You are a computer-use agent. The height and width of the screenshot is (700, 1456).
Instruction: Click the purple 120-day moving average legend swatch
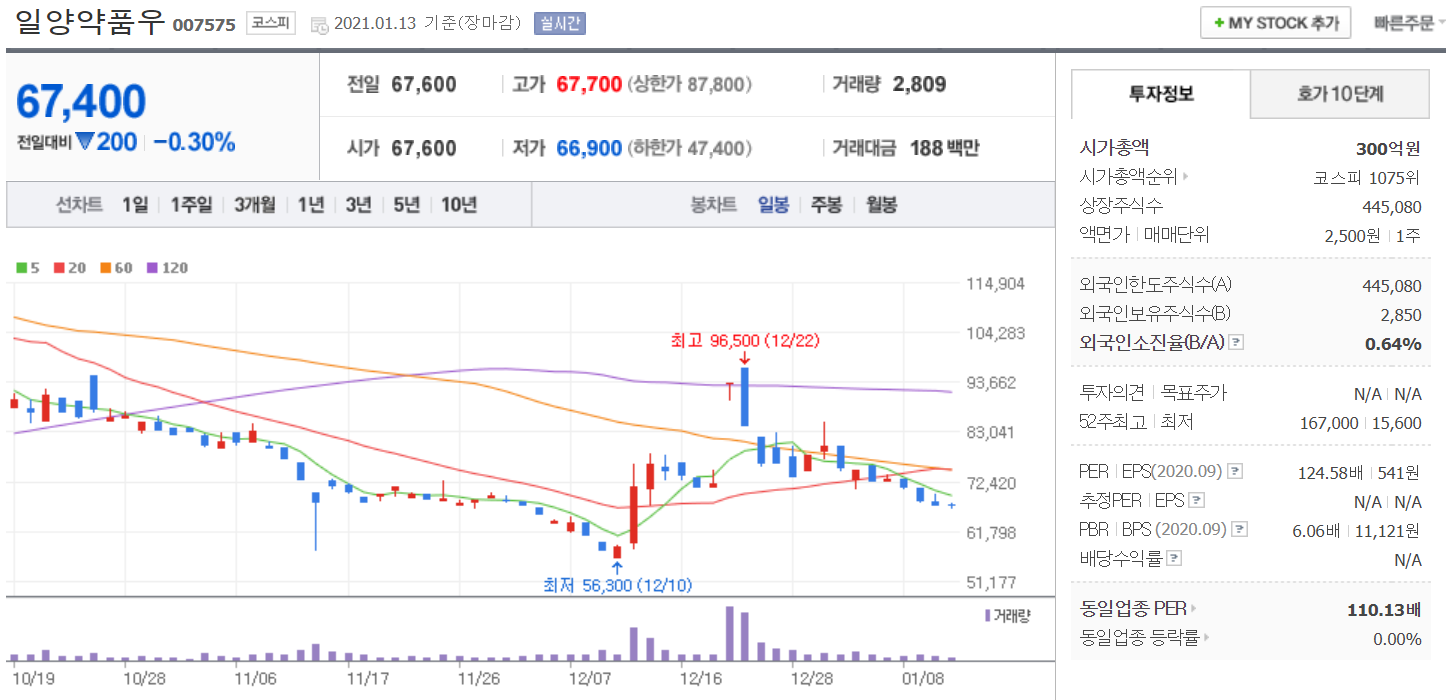coord(152,268)
